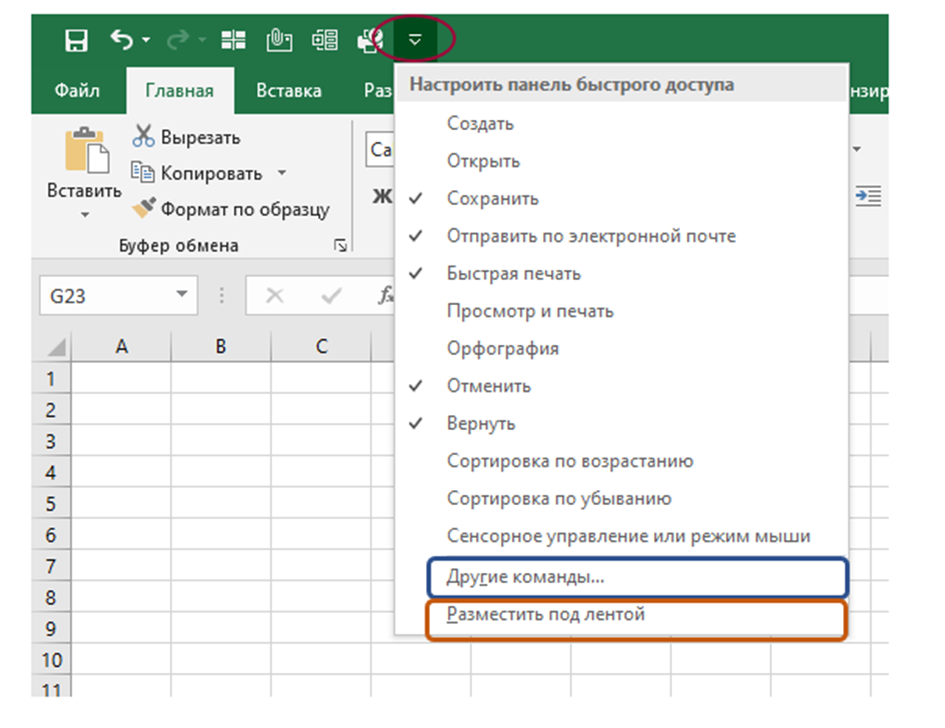Expand the arrow under Вставить

pyautogui.click(x=85, y=215)
